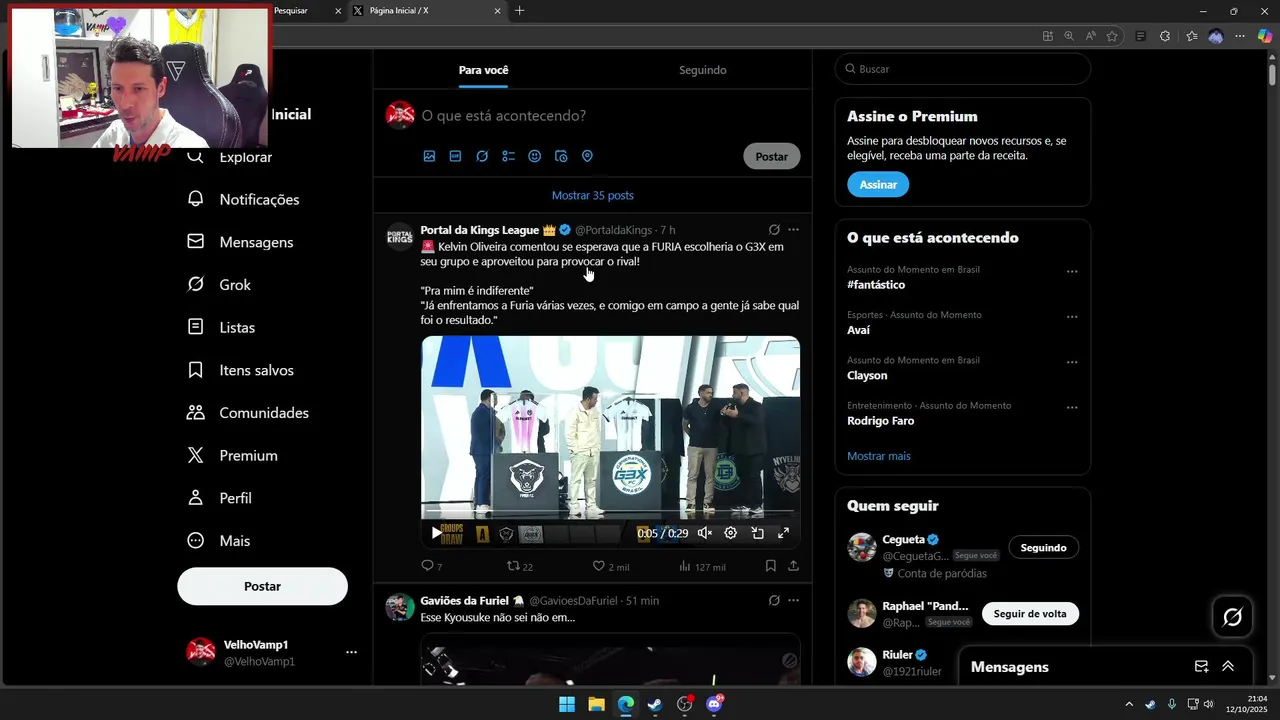The width and height of the screenshot is (1280, 720).
Task: Click the page vertical scrollbar
Action: 1272,74
